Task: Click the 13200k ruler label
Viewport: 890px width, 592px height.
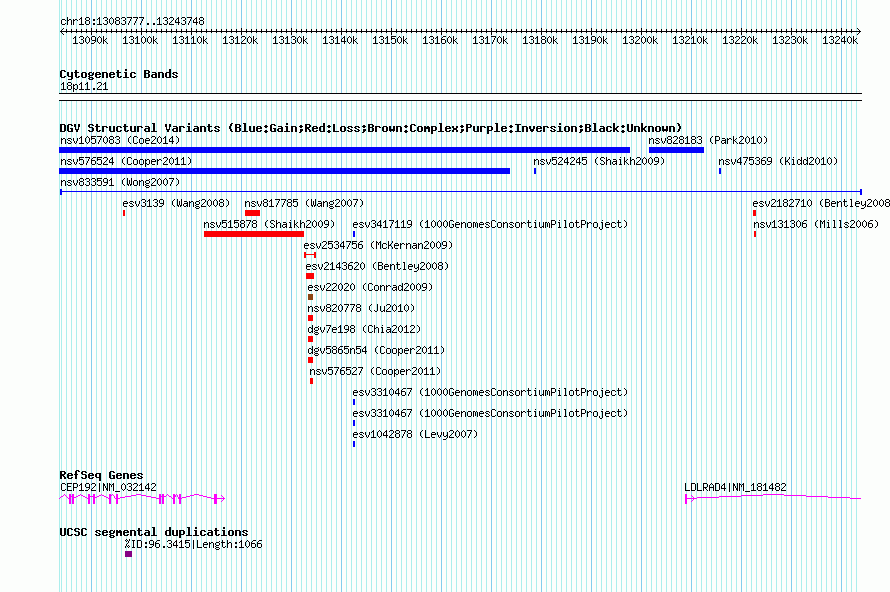Action: click(640, 40)
